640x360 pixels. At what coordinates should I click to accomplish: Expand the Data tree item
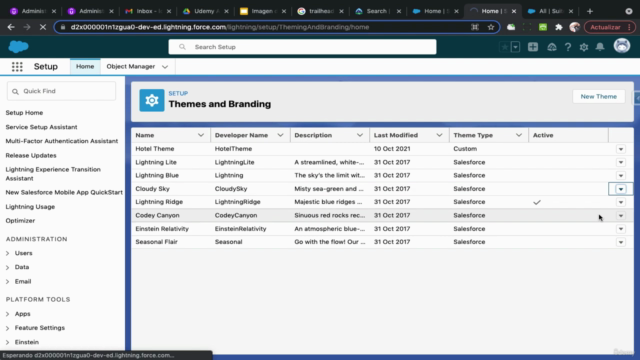(x=7, y=267)
